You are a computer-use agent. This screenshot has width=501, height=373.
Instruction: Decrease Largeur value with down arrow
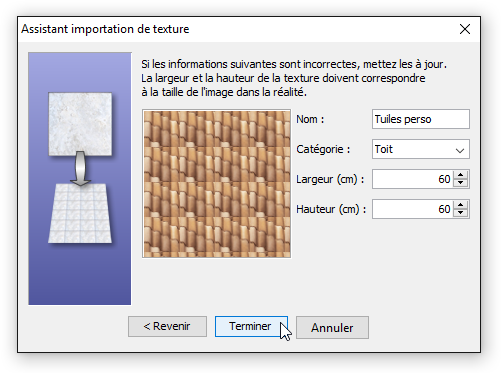click(x=461, y=183)
